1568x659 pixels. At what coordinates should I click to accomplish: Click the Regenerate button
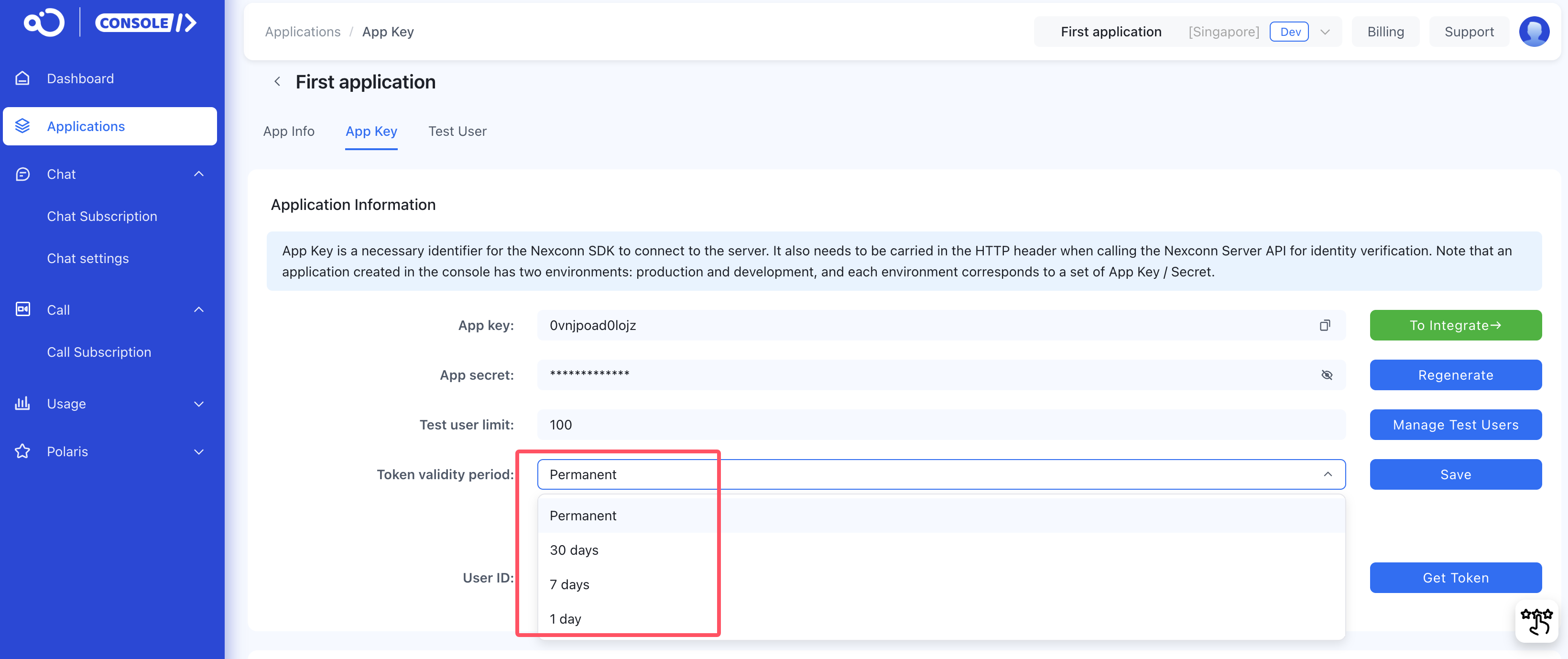click(1455, 375)
